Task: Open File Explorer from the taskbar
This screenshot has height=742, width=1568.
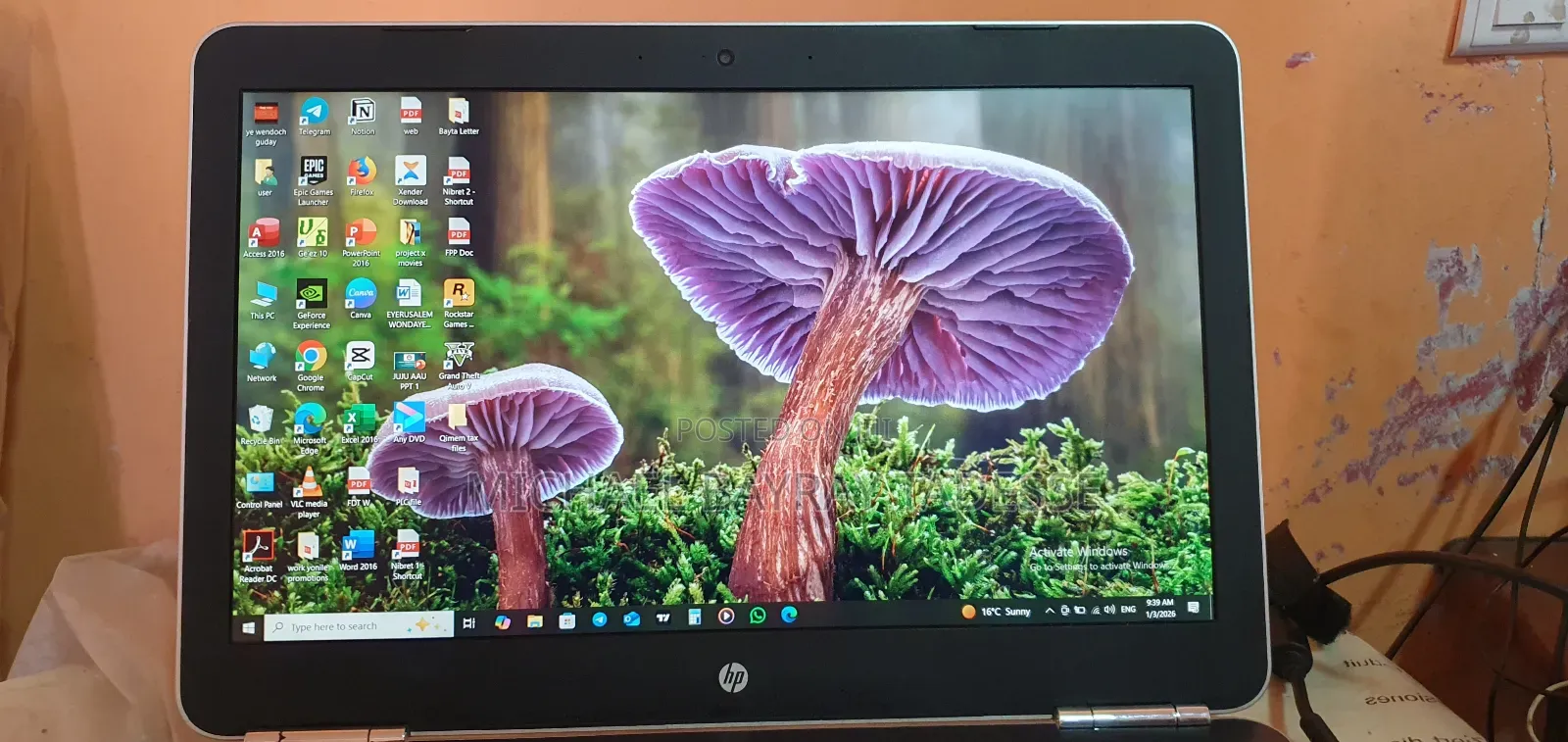Action: (535, 620)
